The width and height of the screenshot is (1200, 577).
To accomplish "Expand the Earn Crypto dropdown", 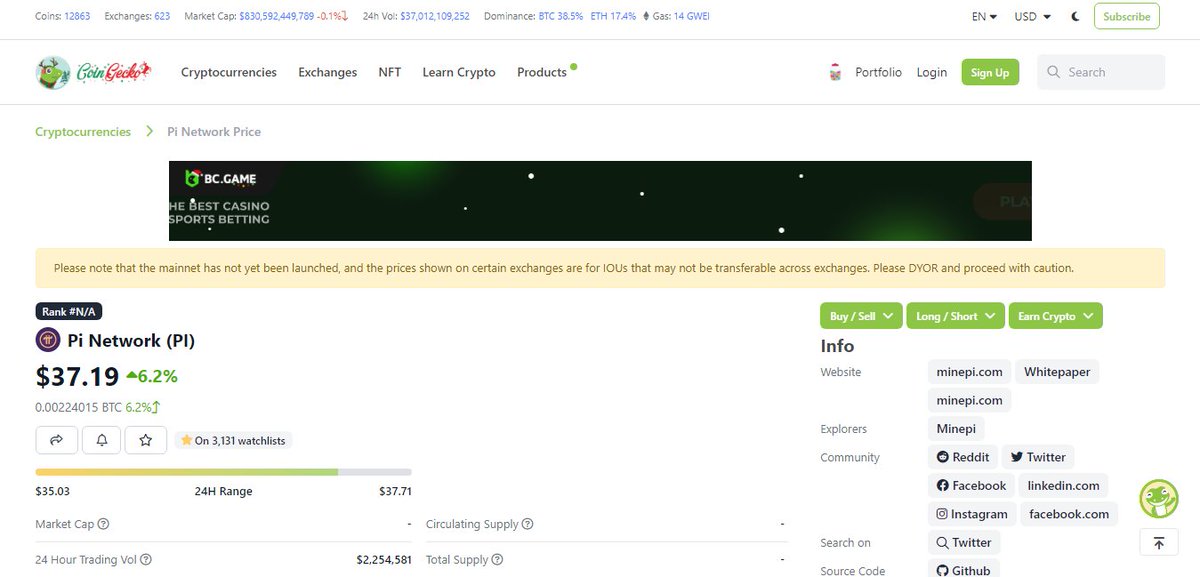I will click(x=1055, y=316).
